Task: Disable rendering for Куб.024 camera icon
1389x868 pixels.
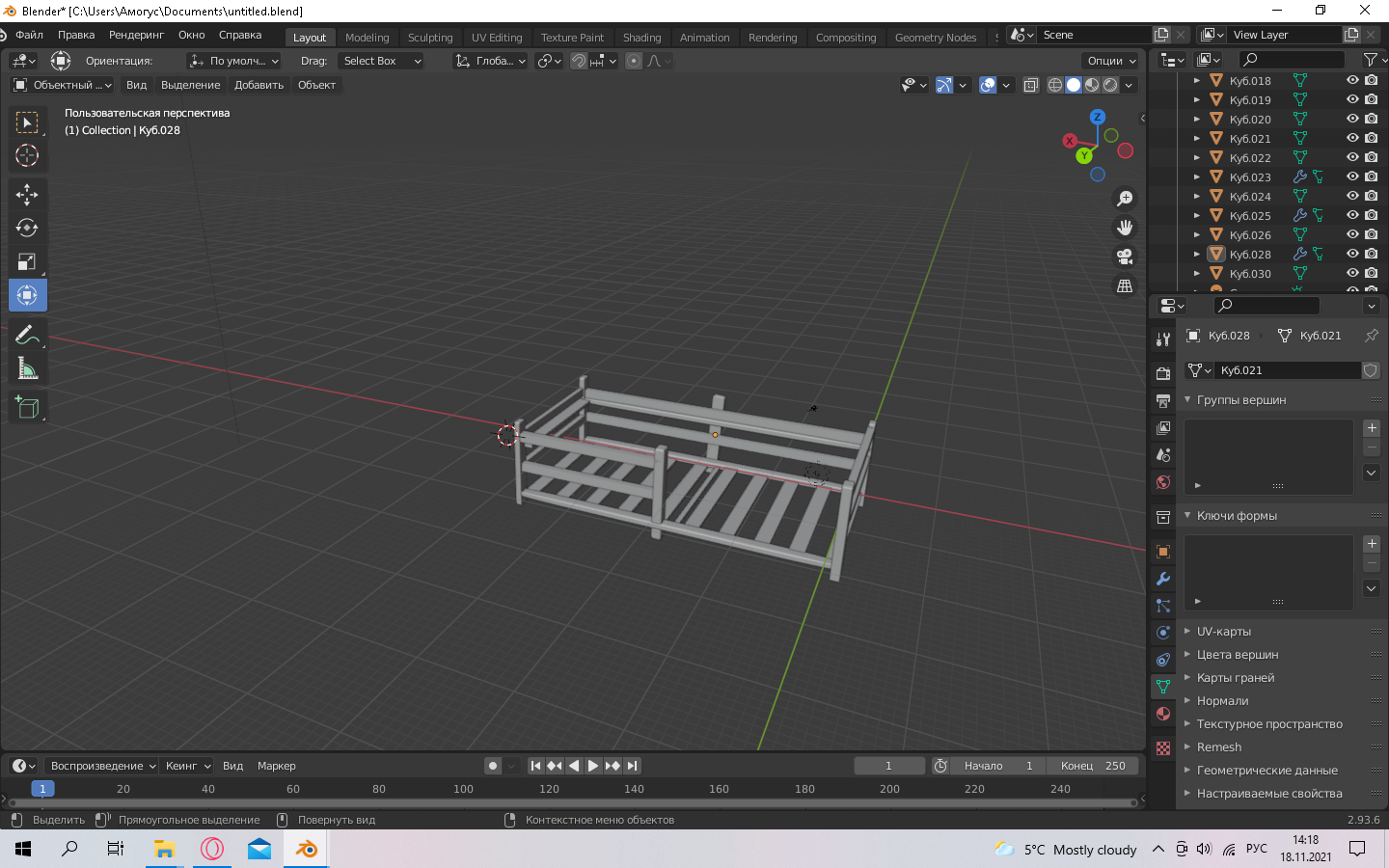Action: (1372, 196)
